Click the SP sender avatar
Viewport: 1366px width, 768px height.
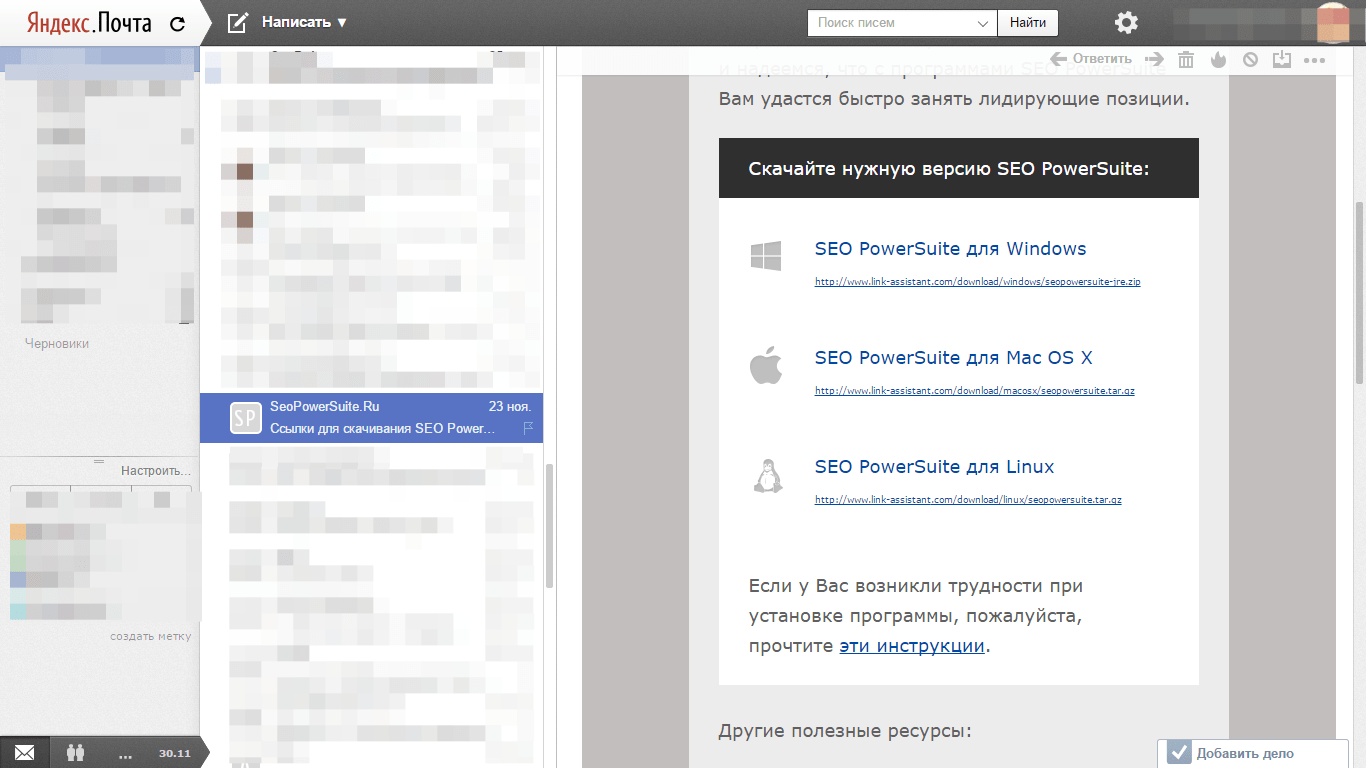[x=246, y=417]
